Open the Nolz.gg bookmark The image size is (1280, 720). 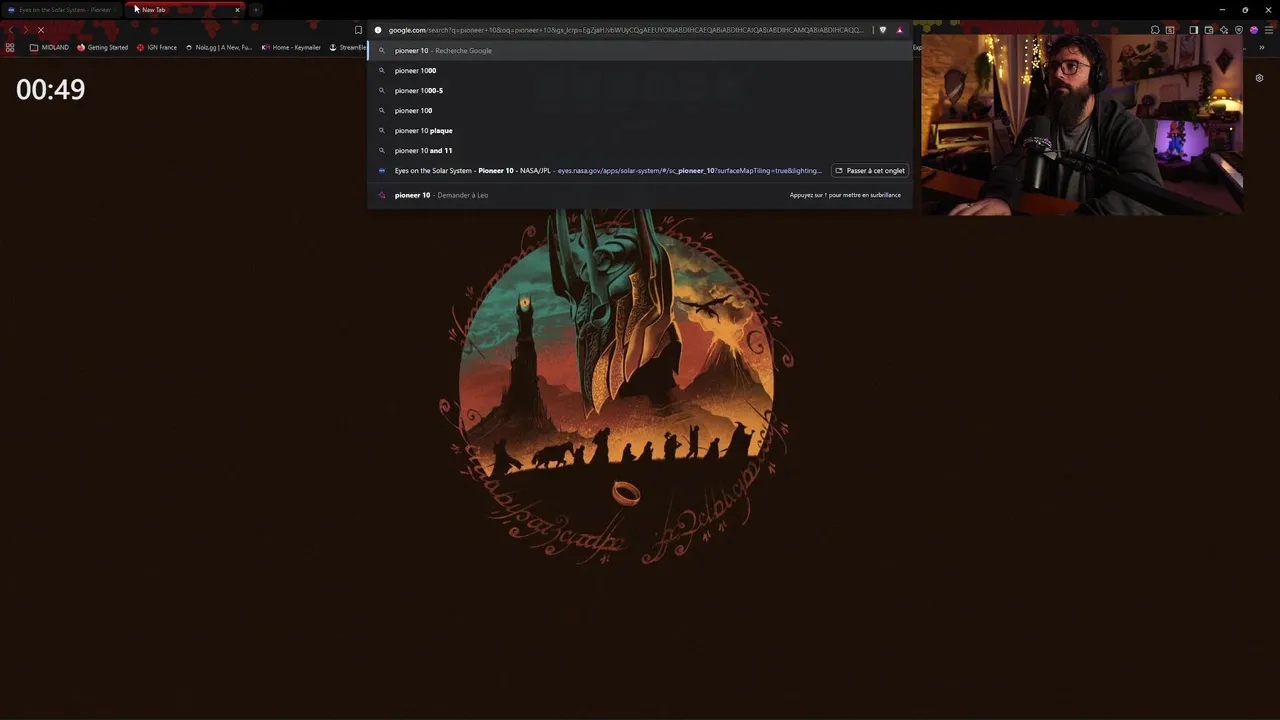(219, 47)
